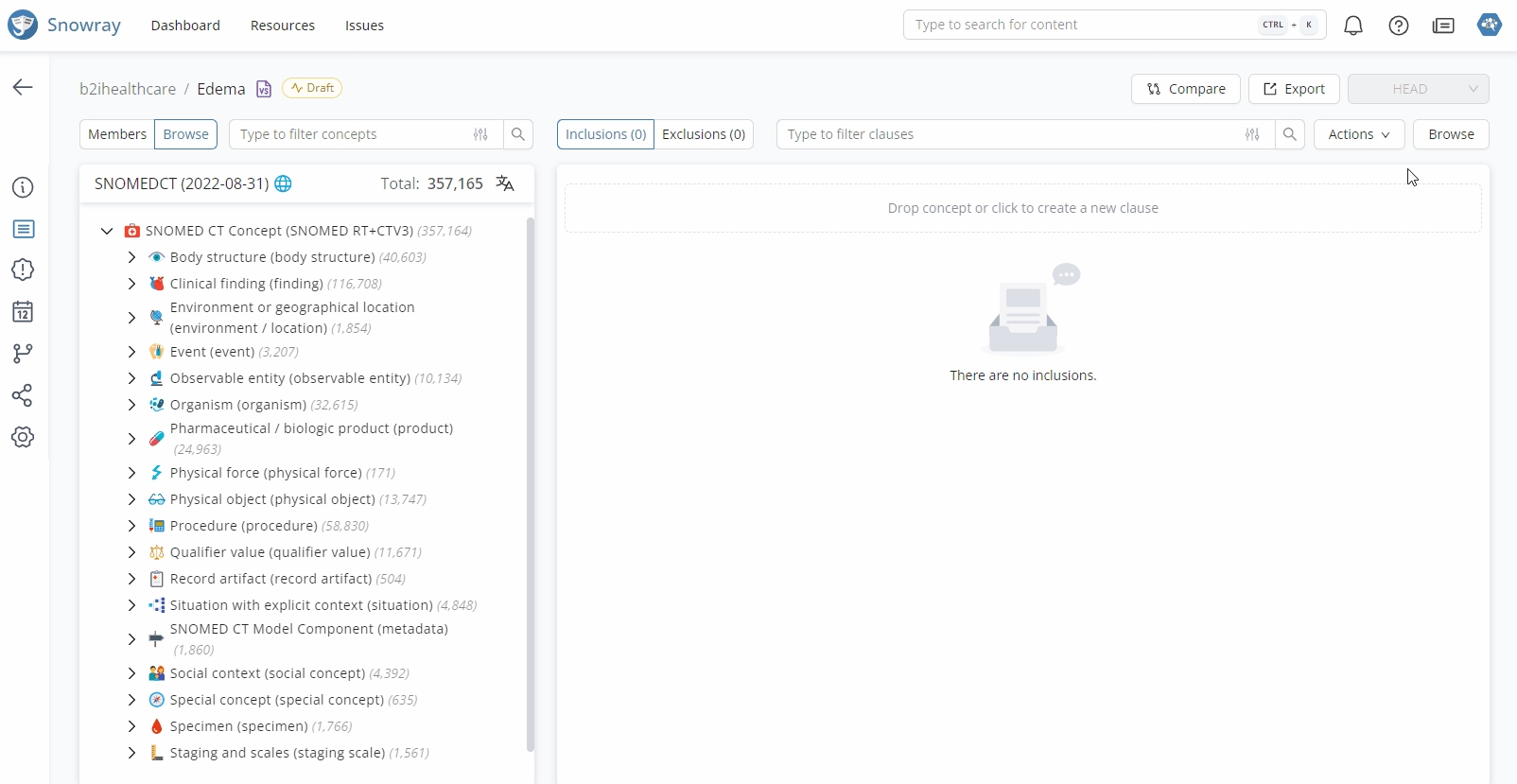Click the back arrow icon
The height and width of the screenshot is (784, 1517).
(x=23, y=87)
